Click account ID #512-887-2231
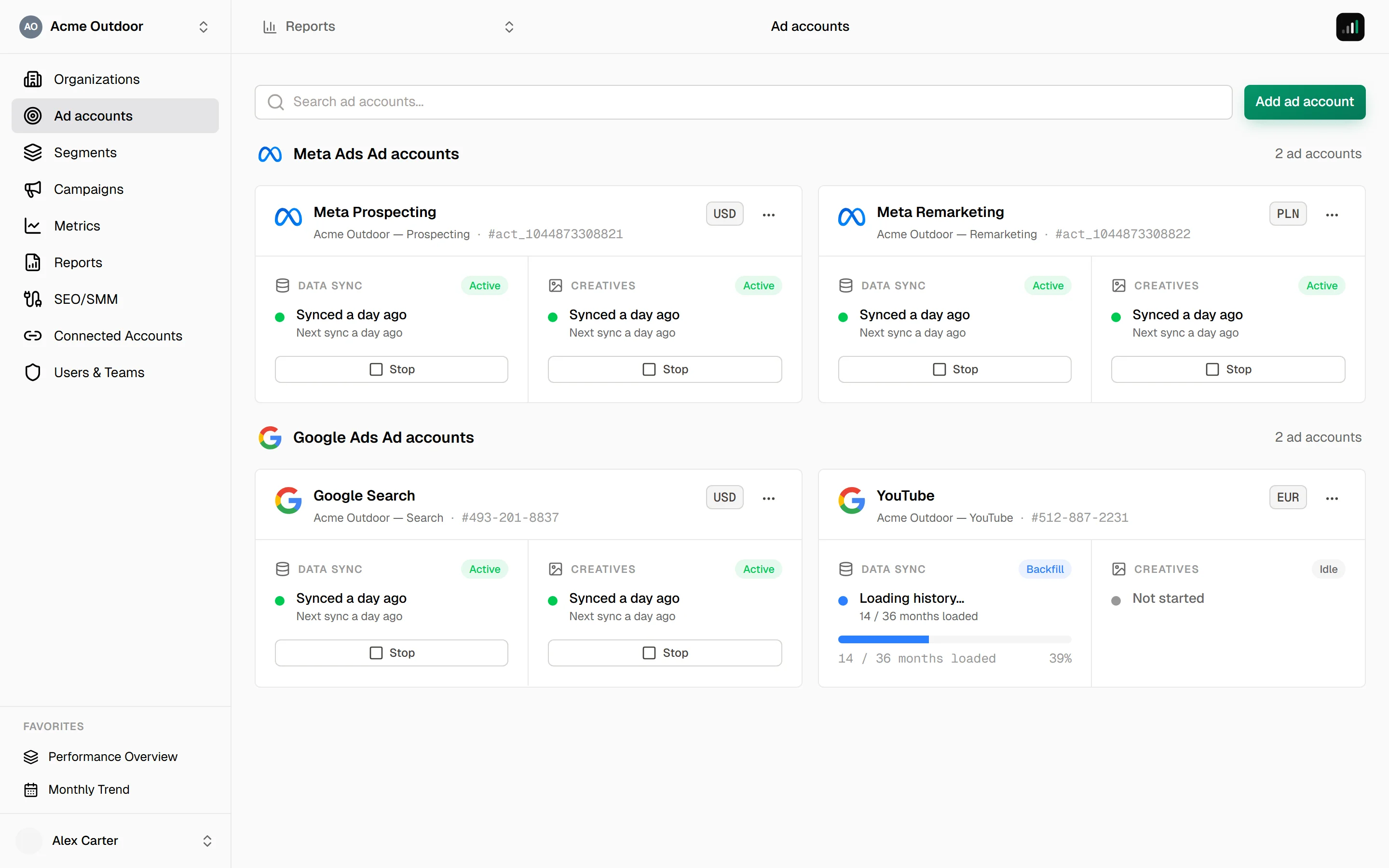 click(1079, 518)
